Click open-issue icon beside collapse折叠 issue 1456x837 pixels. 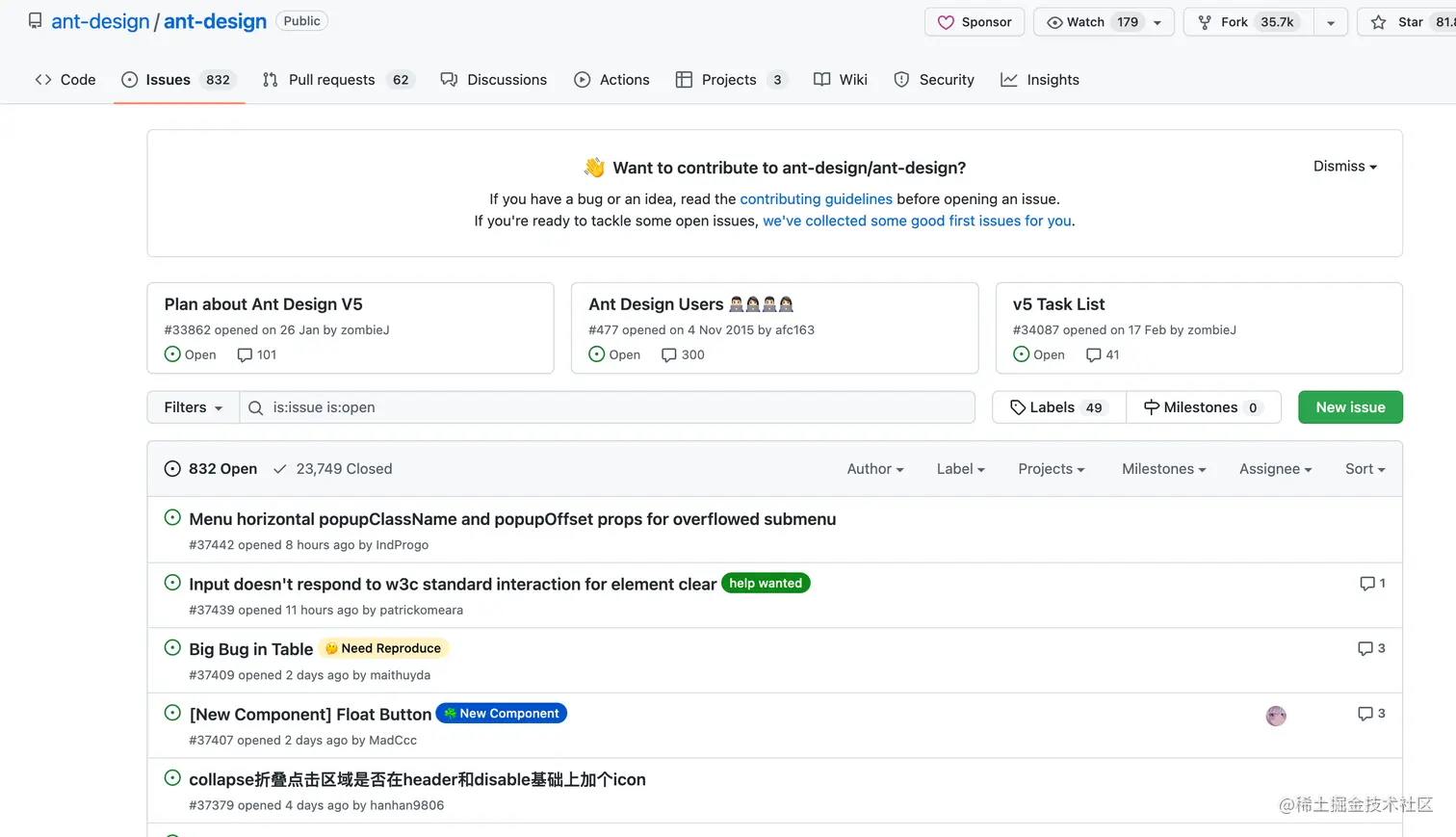[172, 777]
